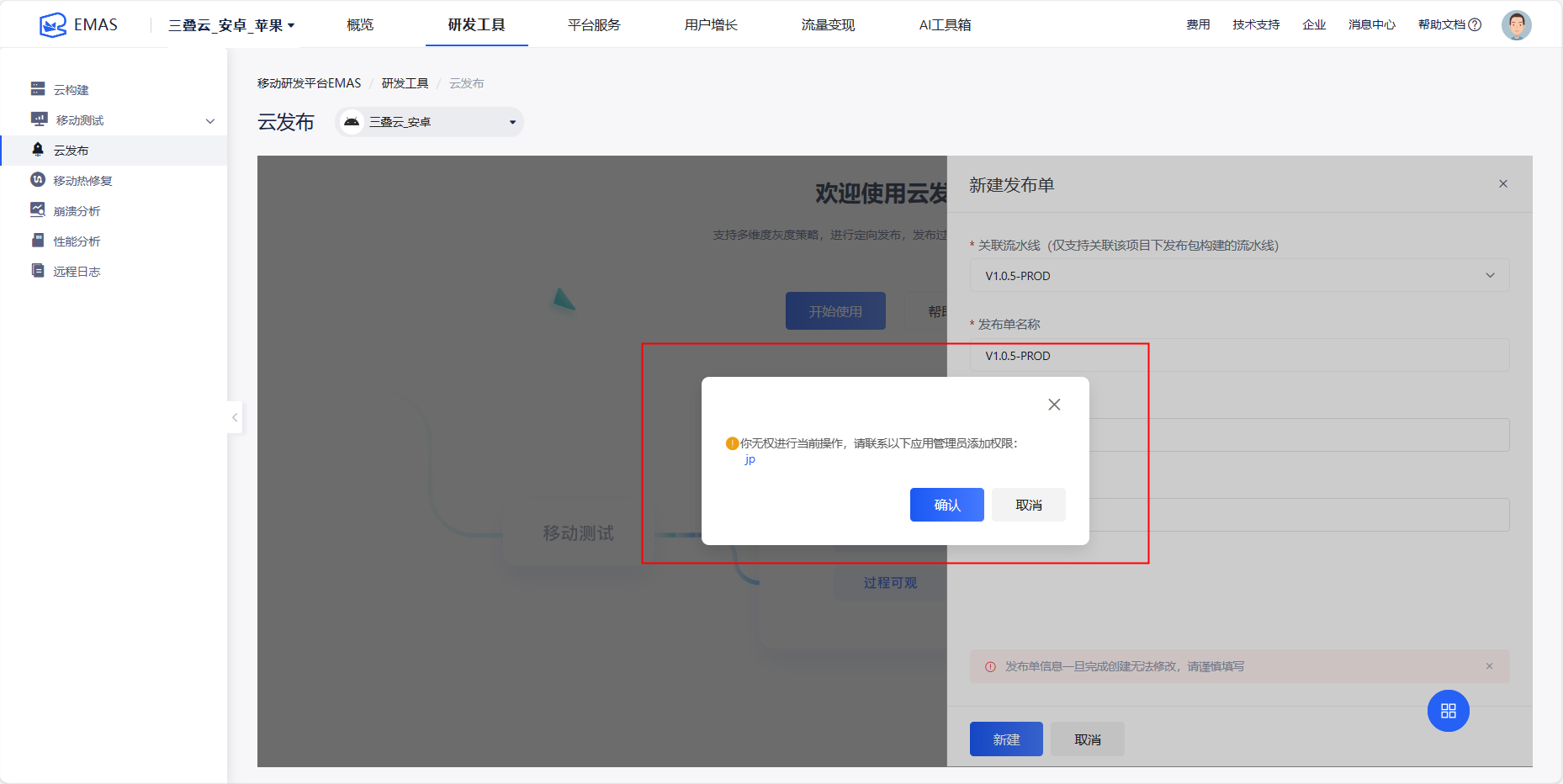Click the jp administrator link
The image size is (1563, 784).
click(x=750, y=459)
